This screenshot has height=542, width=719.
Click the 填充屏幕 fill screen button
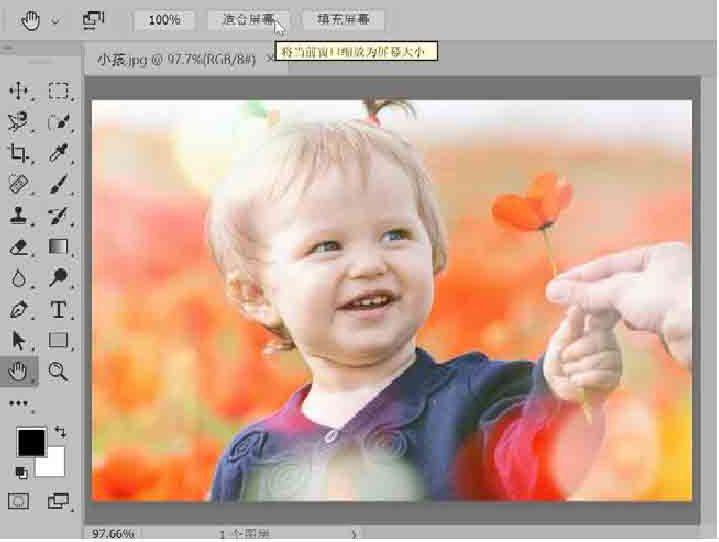[343, 20]
